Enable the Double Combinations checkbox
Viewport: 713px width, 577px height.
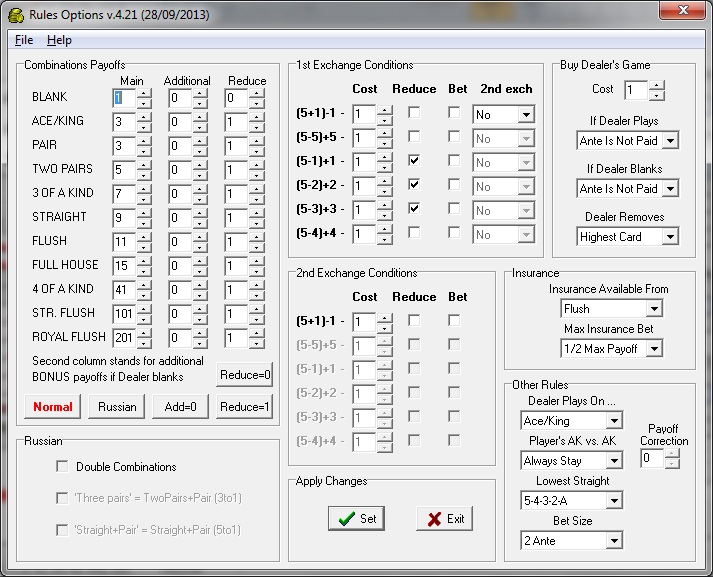63,467
